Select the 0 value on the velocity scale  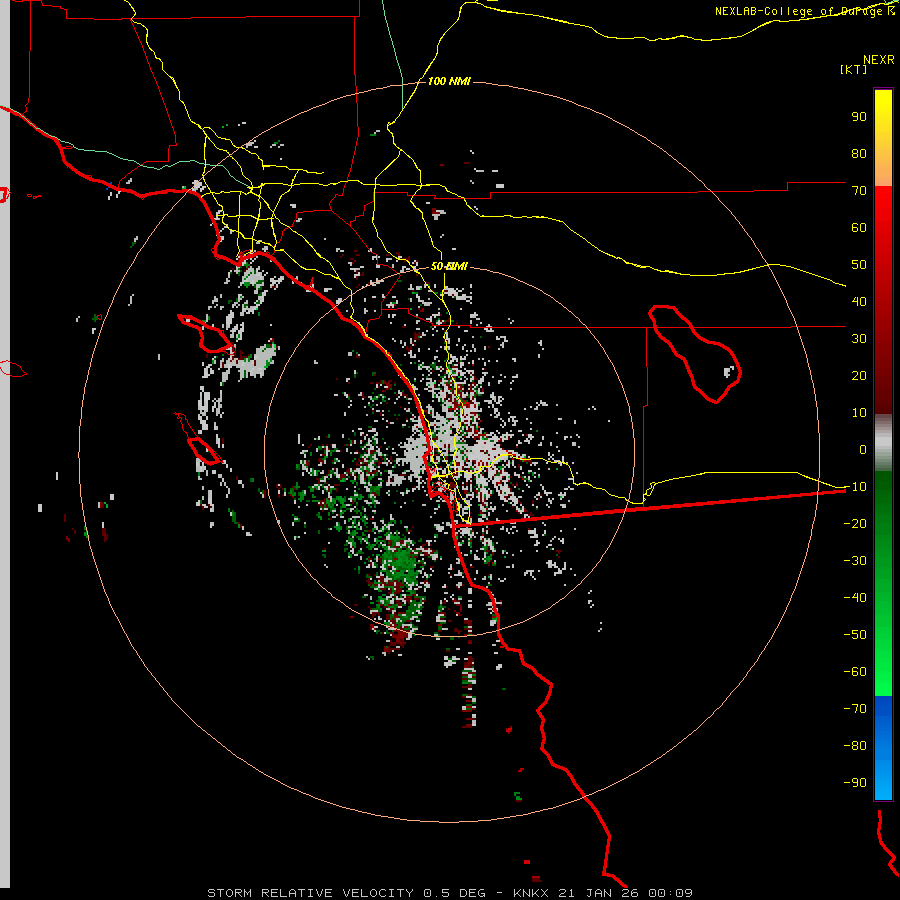pos(863,449)
